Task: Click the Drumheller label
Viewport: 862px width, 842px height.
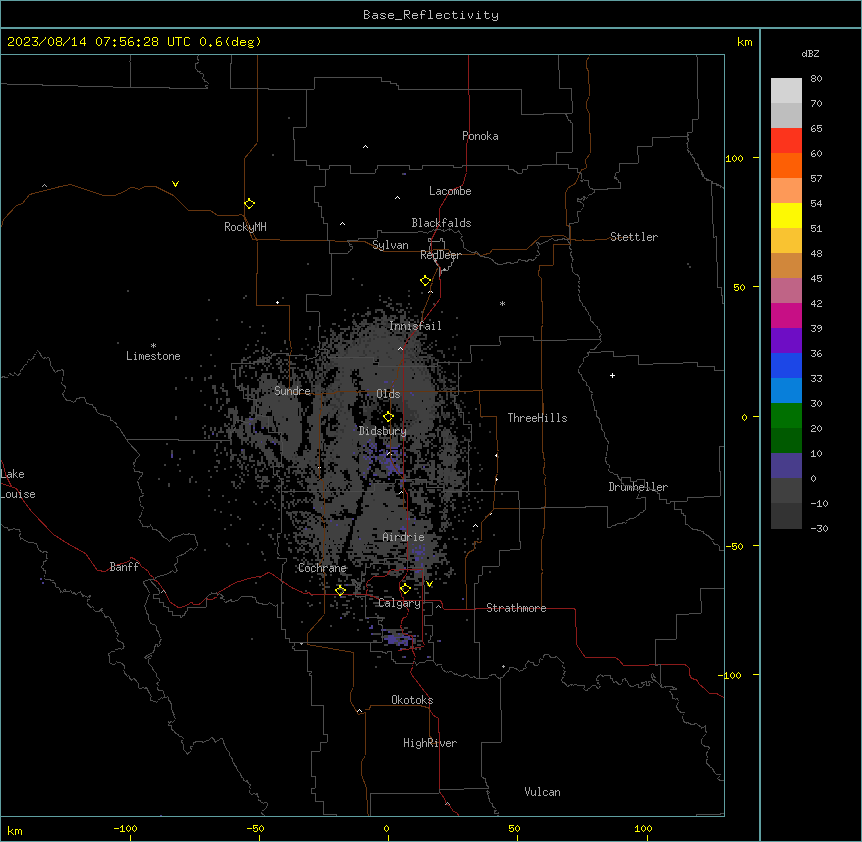Action: point(638,487)
